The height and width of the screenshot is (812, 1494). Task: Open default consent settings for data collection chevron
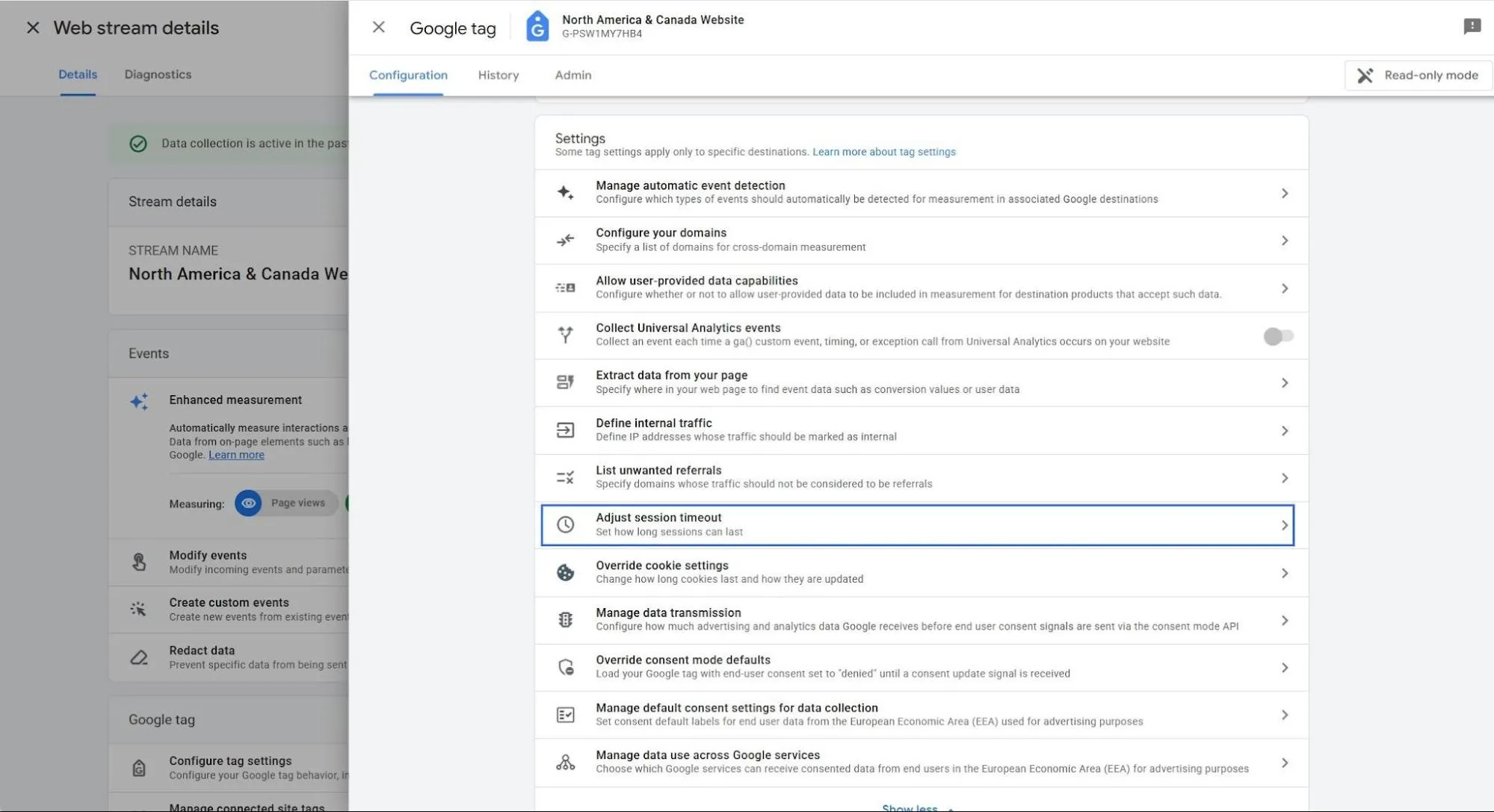1285,715
